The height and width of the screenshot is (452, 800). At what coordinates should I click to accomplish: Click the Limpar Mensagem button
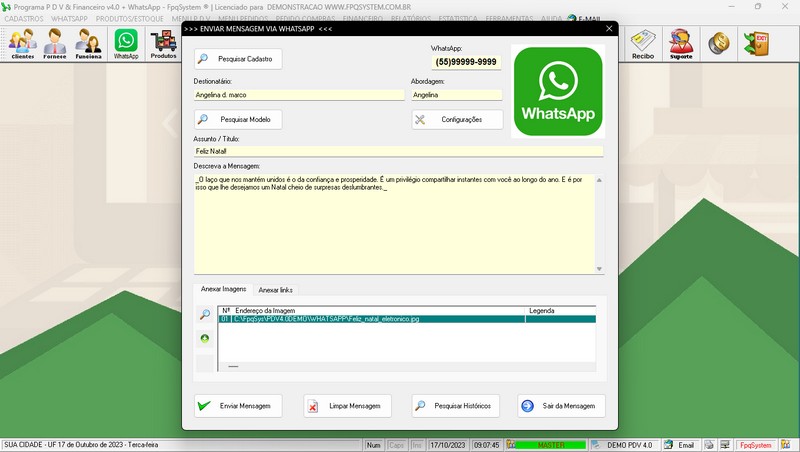coord(346,406)
